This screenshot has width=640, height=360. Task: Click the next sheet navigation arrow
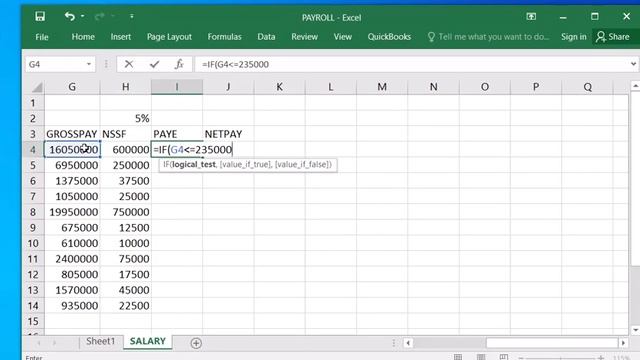pos(54,343)
